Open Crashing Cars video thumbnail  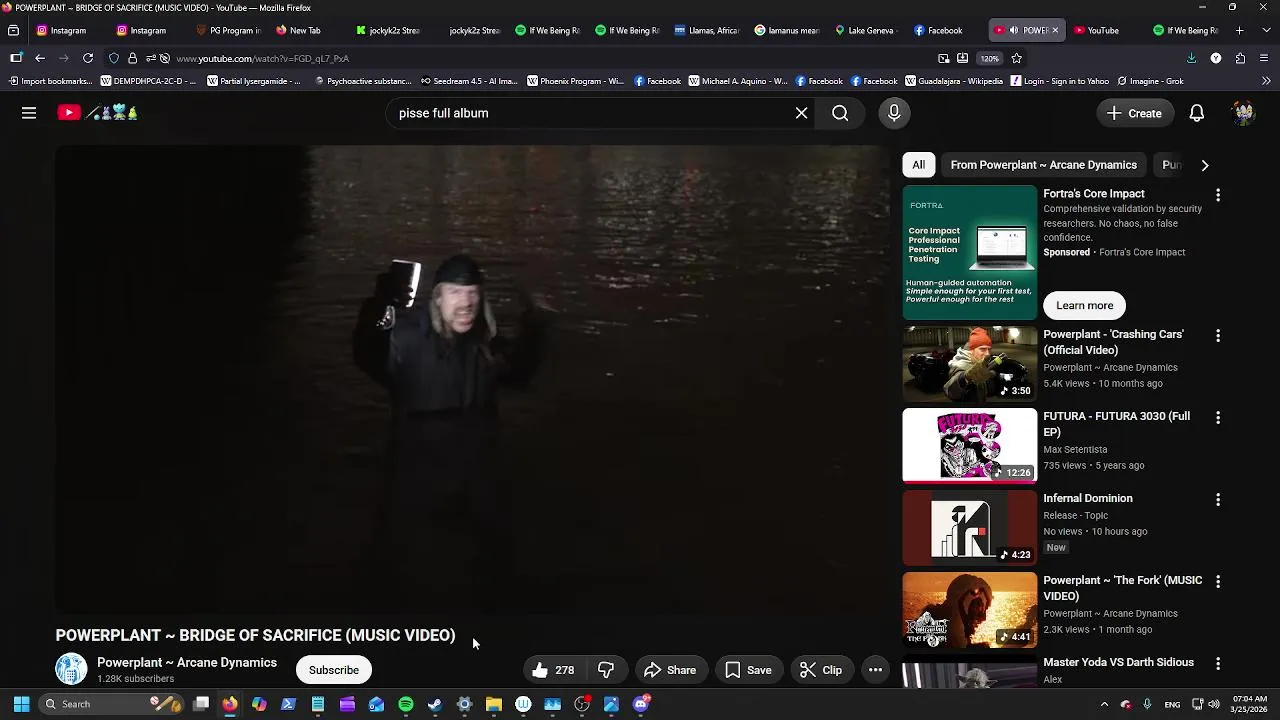click(970, 364)
